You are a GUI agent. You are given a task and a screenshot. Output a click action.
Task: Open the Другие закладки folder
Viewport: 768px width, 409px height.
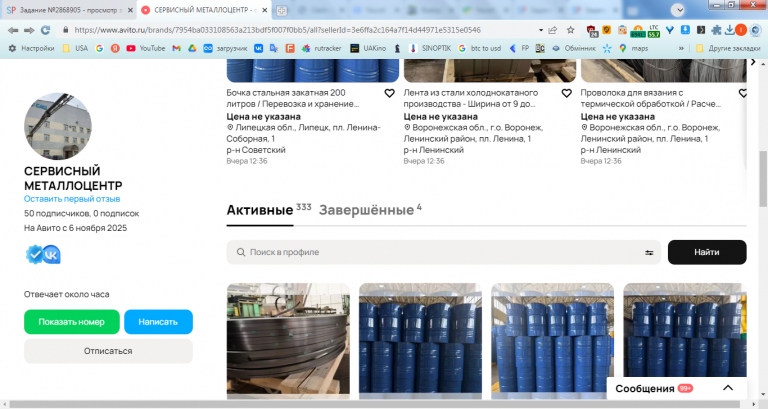[x=728, y=48]
